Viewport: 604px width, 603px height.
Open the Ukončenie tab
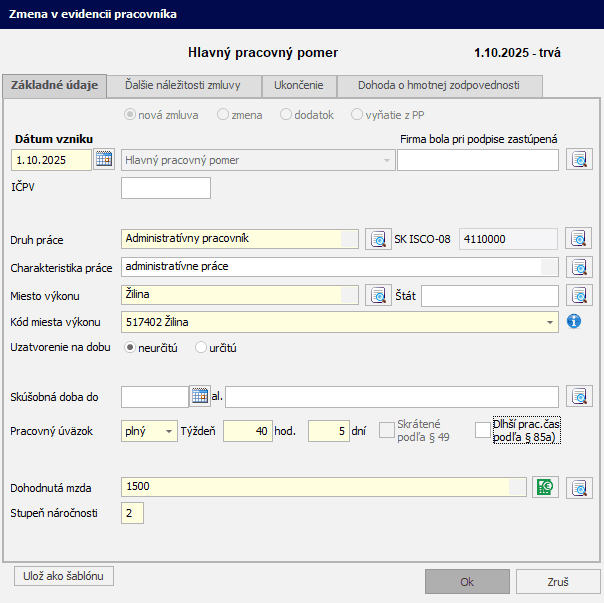click(299, 86)
